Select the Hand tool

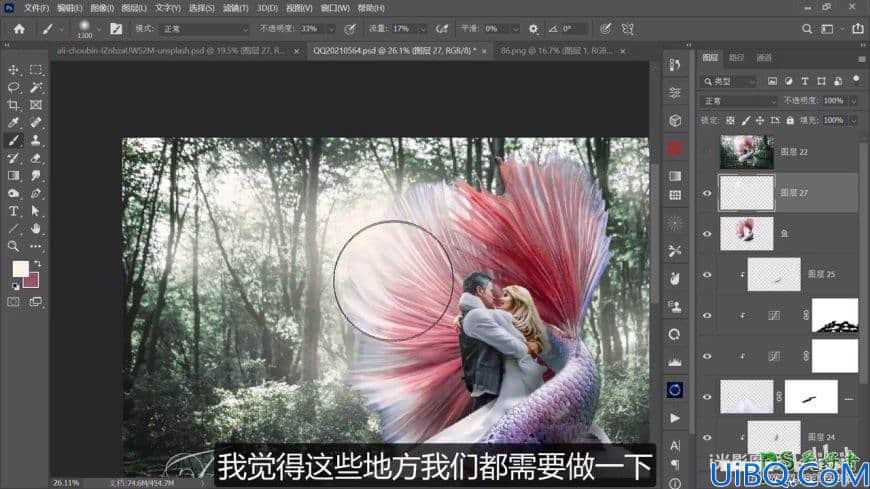(x=36, y=229)
